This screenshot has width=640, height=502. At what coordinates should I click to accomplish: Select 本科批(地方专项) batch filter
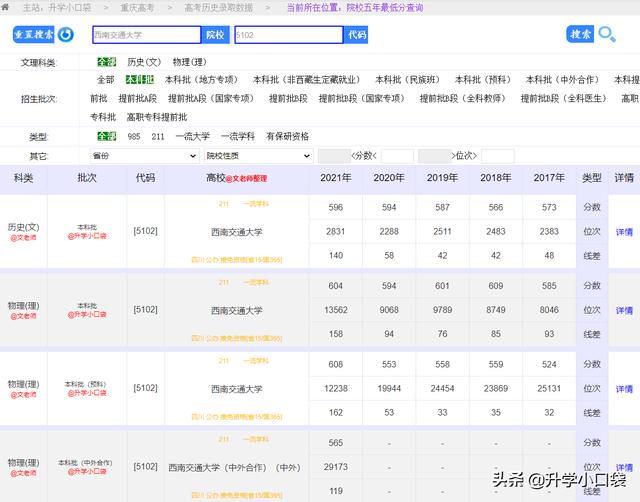201,80
